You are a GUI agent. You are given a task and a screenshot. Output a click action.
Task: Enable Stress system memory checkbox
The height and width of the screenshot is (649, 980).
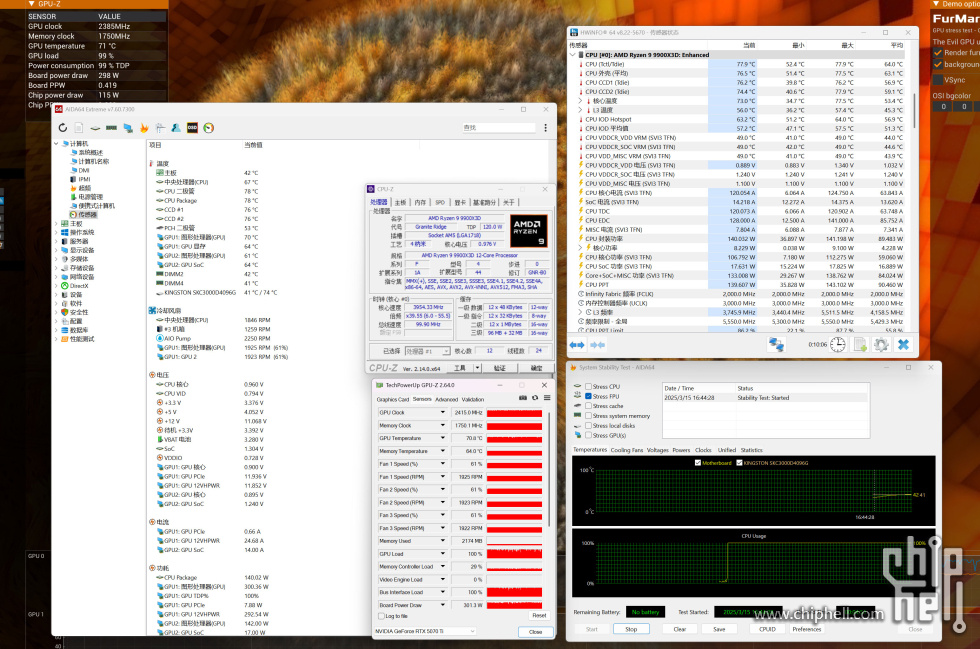pos(588,416)
